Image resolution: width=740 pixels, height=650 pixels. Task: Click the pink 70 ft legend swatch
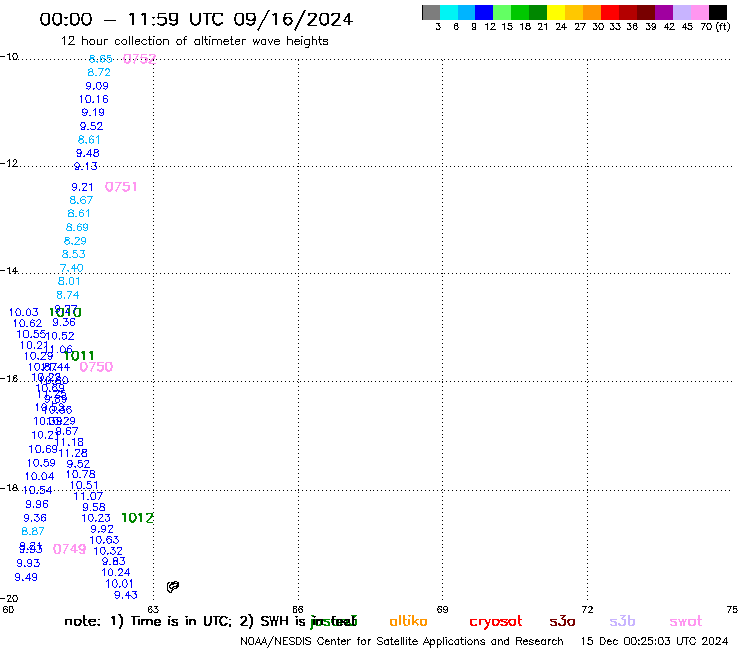point(699,12)
